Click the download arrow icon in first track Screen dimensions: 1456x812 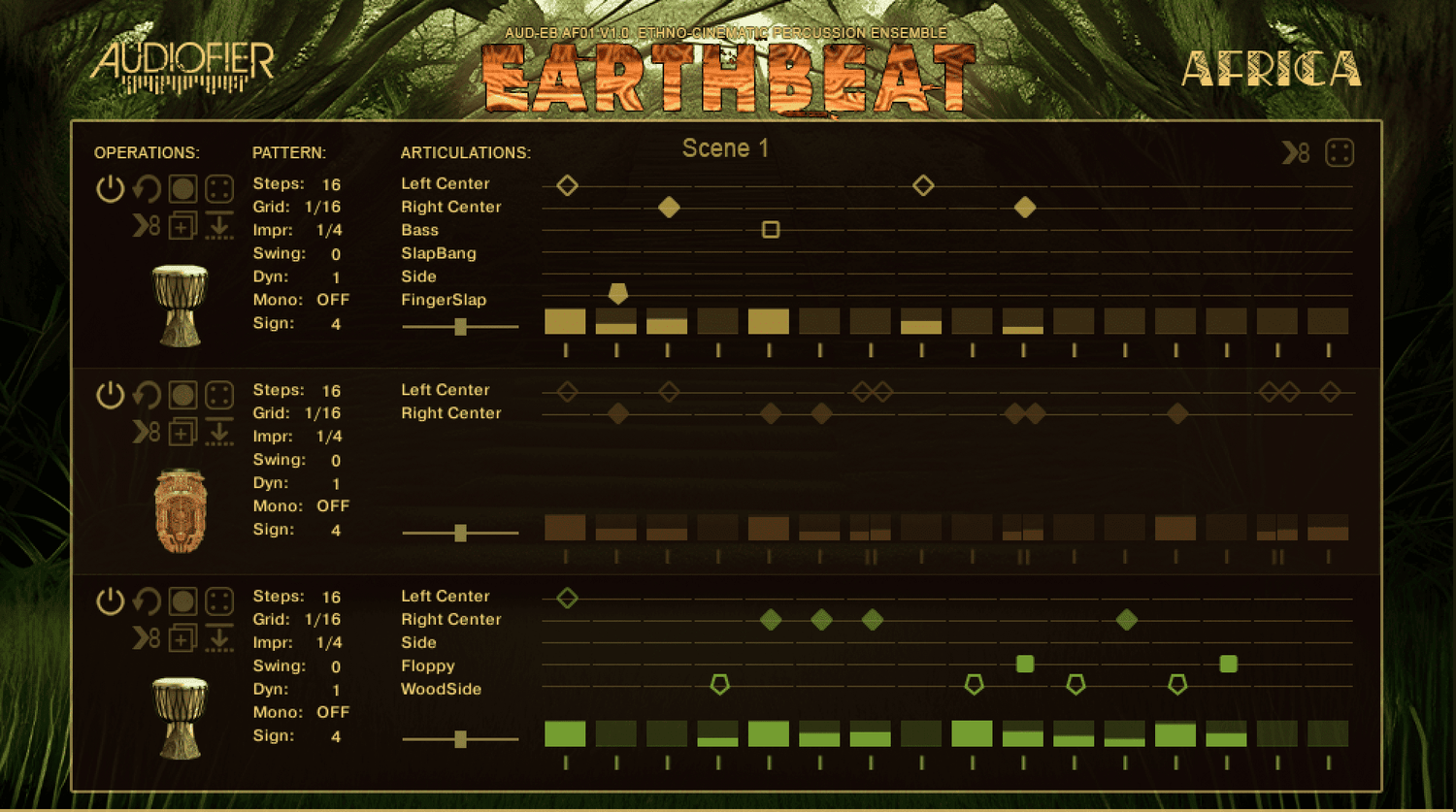[219, 227]
